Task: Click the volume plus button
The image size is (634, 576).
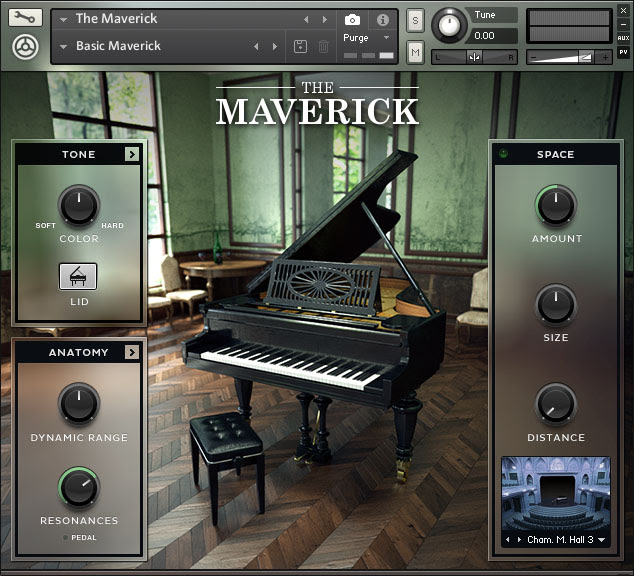Action: pos(605,58)
